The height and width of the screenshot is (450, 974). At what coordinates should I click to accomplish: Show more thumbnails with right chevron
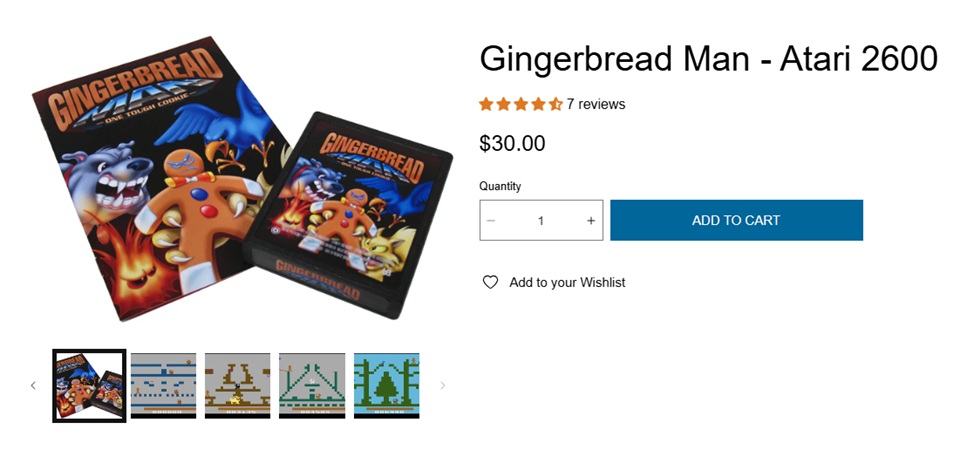pos(442,385)
